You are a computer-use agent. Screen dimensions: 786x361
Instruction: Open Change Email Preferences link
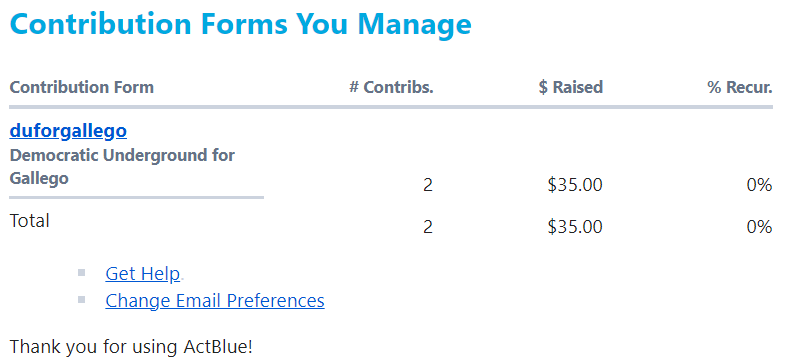point(215,300)
